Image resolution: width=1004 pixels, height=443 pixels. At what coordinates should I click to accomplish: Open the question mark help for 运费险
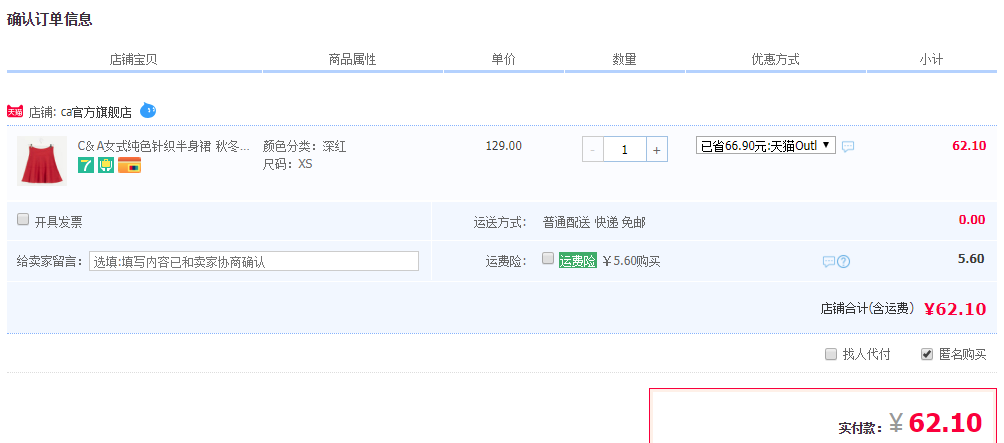843,262
